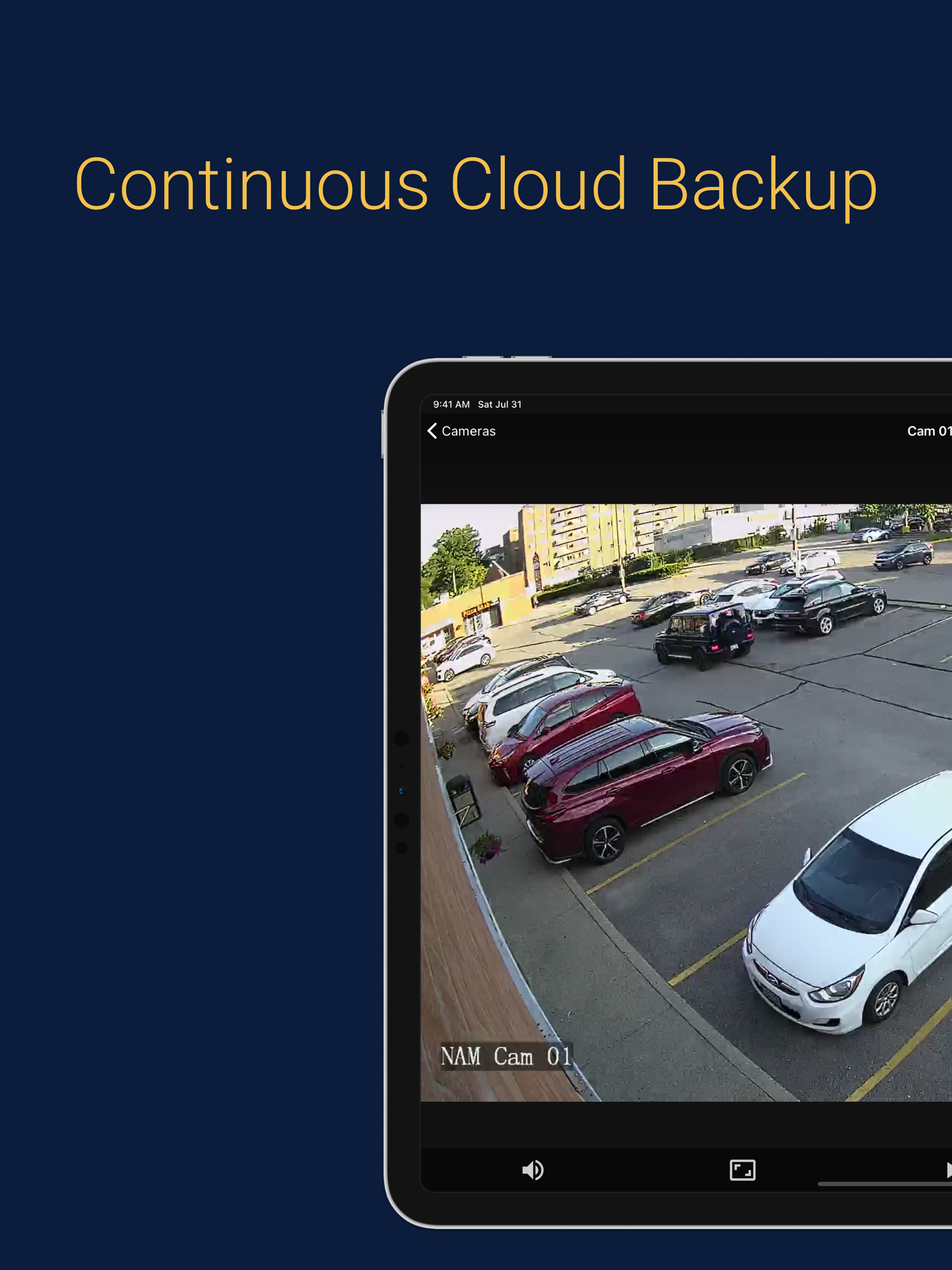Tap the Cam 01 live video feed
The image size is (952, 1270).
pos(686,803)
